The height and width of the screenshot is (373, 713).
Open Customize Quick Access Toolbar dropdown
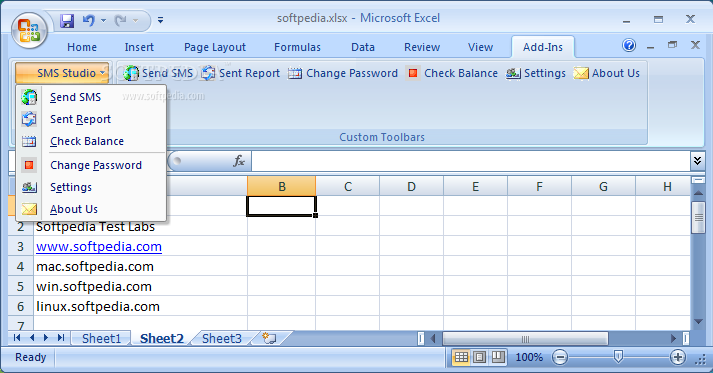(161, 20)
